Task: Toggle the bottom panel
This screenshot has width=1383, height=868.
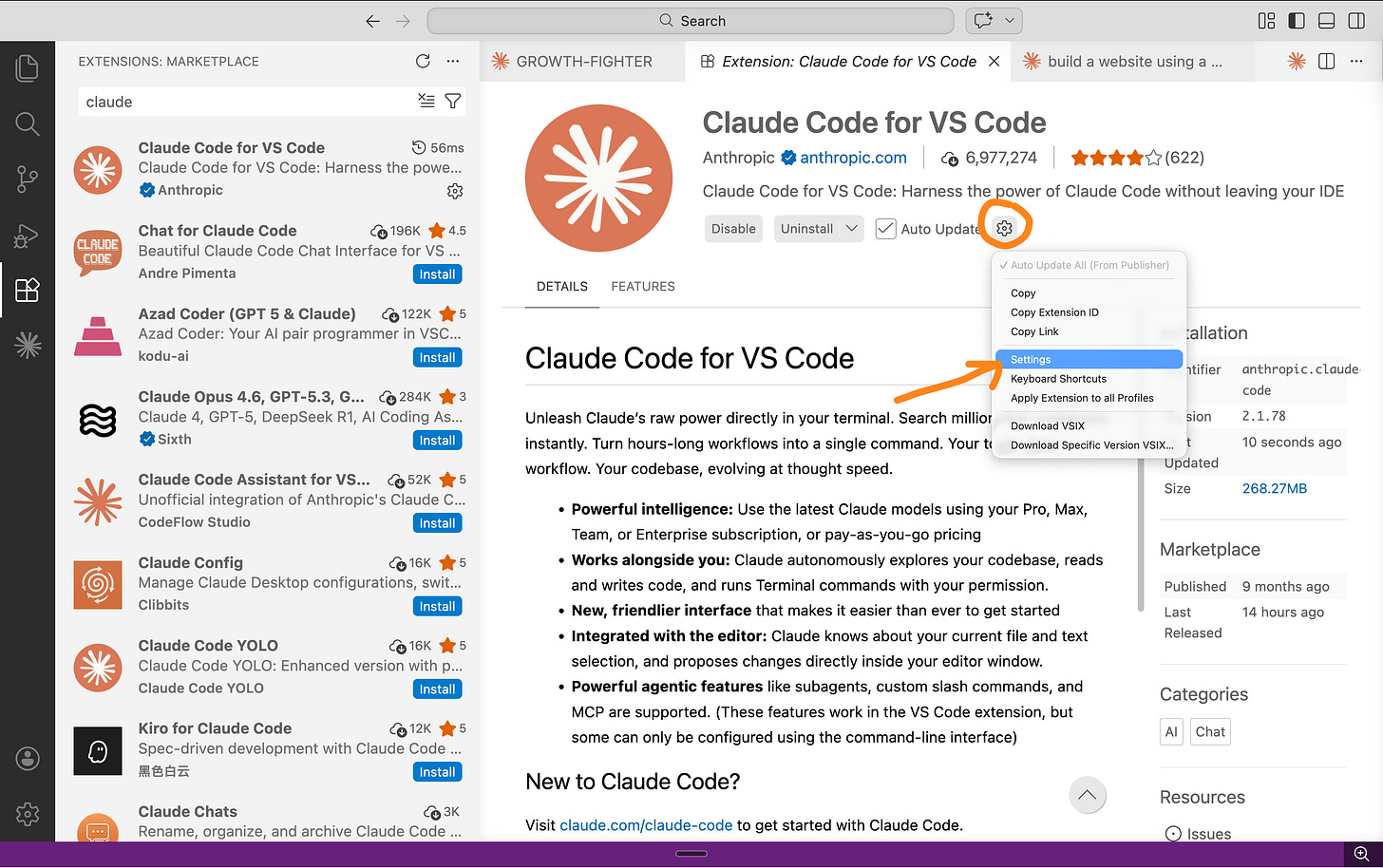Action: [x=1328, y=21]
